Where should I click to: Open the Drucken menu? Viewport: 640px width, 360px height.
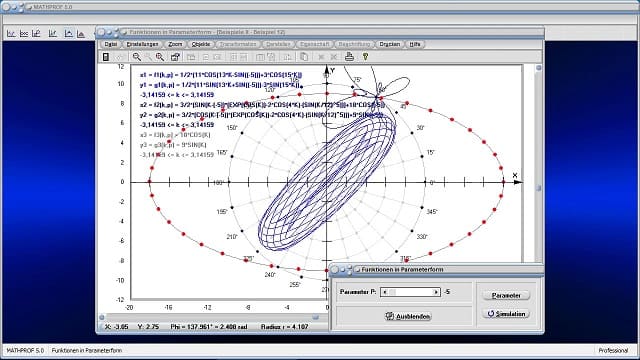(x=390, y=44)
